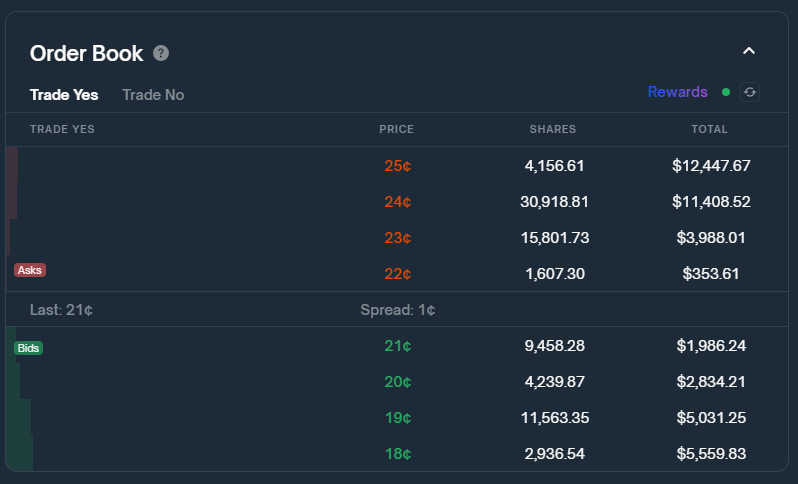The image size is (798, 484).
Task: Click the Spread: 1¢ indicator
Action: (397, 310)
